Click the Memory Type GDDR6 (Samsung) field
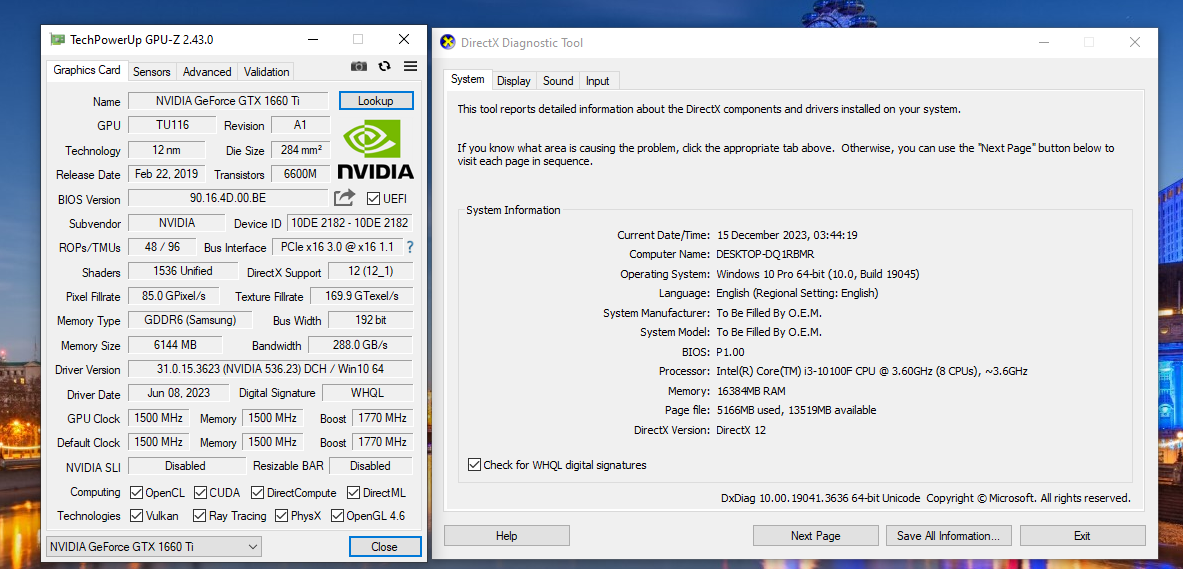 pyautogui.click(x=190, y=320)
